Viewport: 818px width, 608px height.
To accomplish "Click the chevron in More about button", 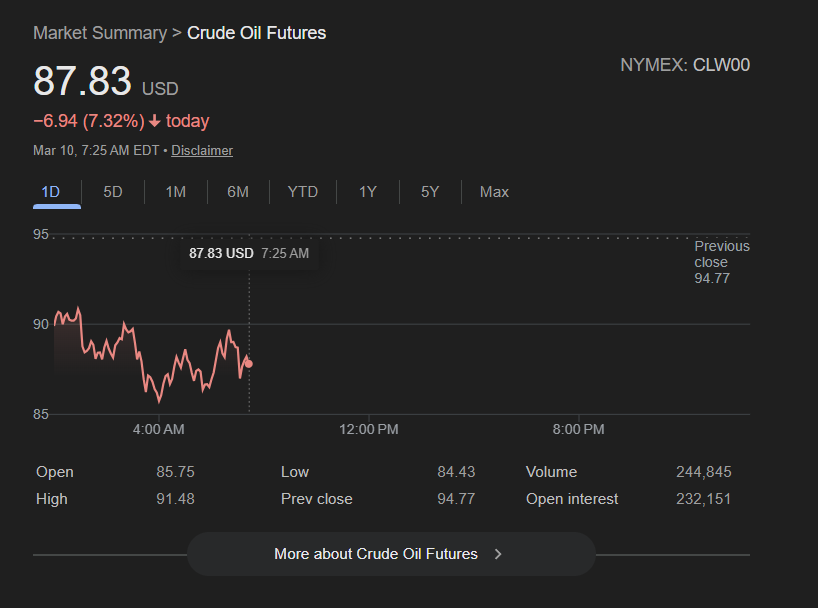I will click(498, 554).
